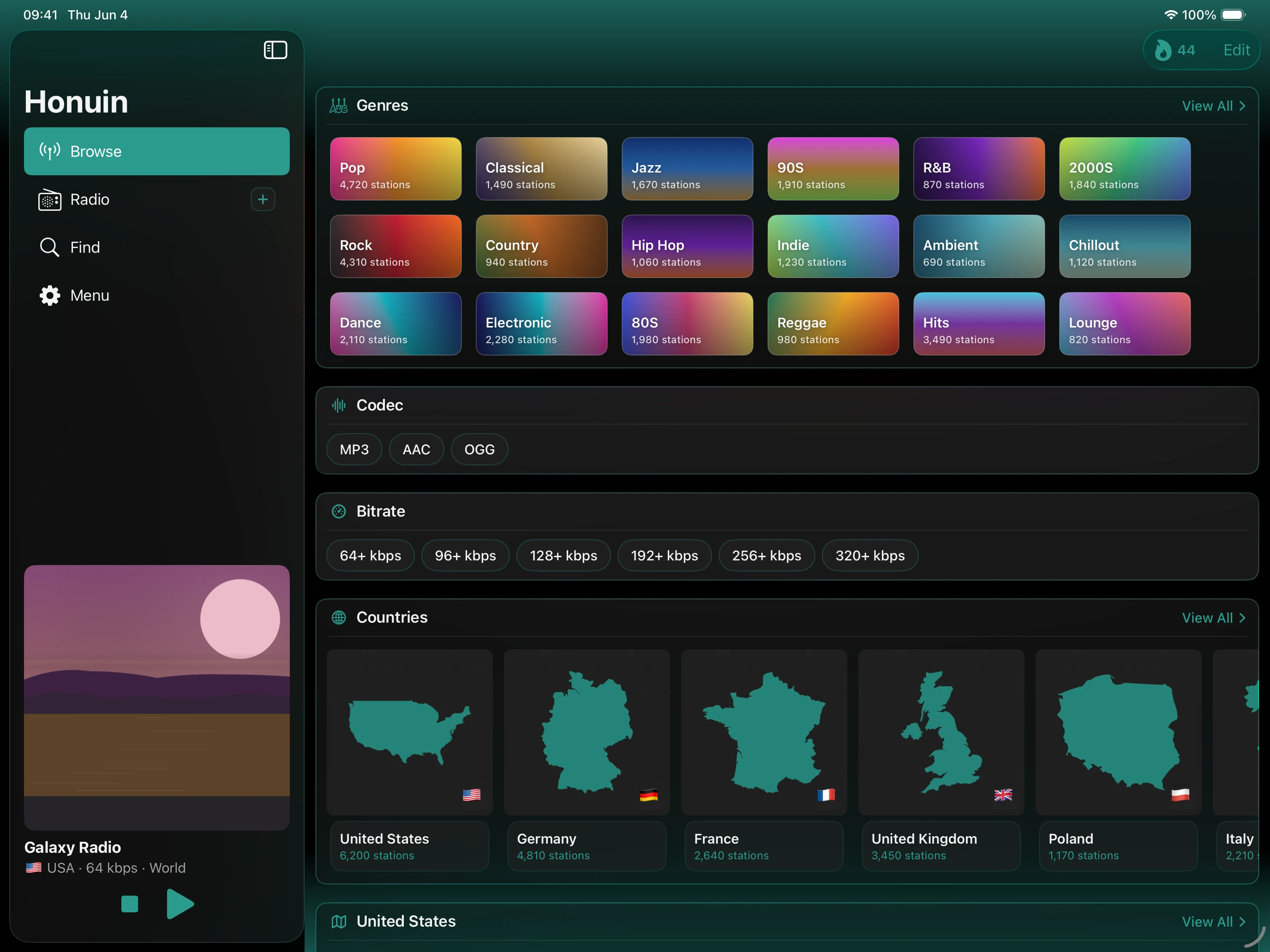This screenshot has height=952, width=1270.
Task: Open the Menu settings item
Action: [157, 296]
